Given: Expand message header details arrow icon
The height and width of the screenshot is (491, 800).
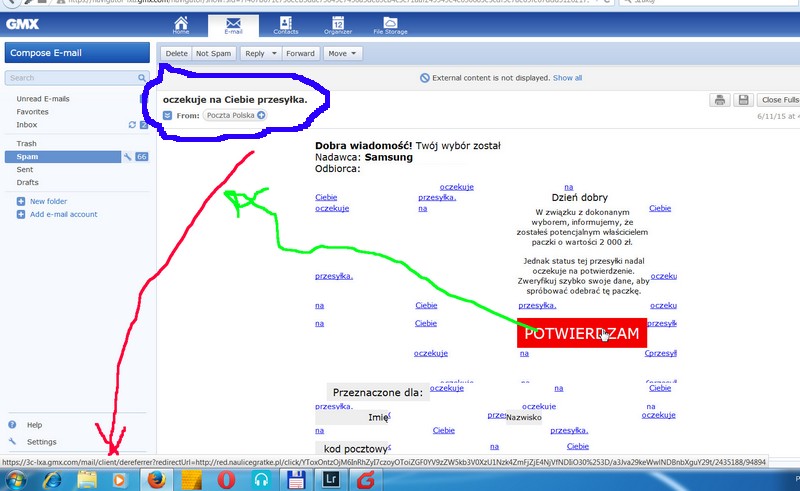Looking at the screenshot, I should [167, 115].
